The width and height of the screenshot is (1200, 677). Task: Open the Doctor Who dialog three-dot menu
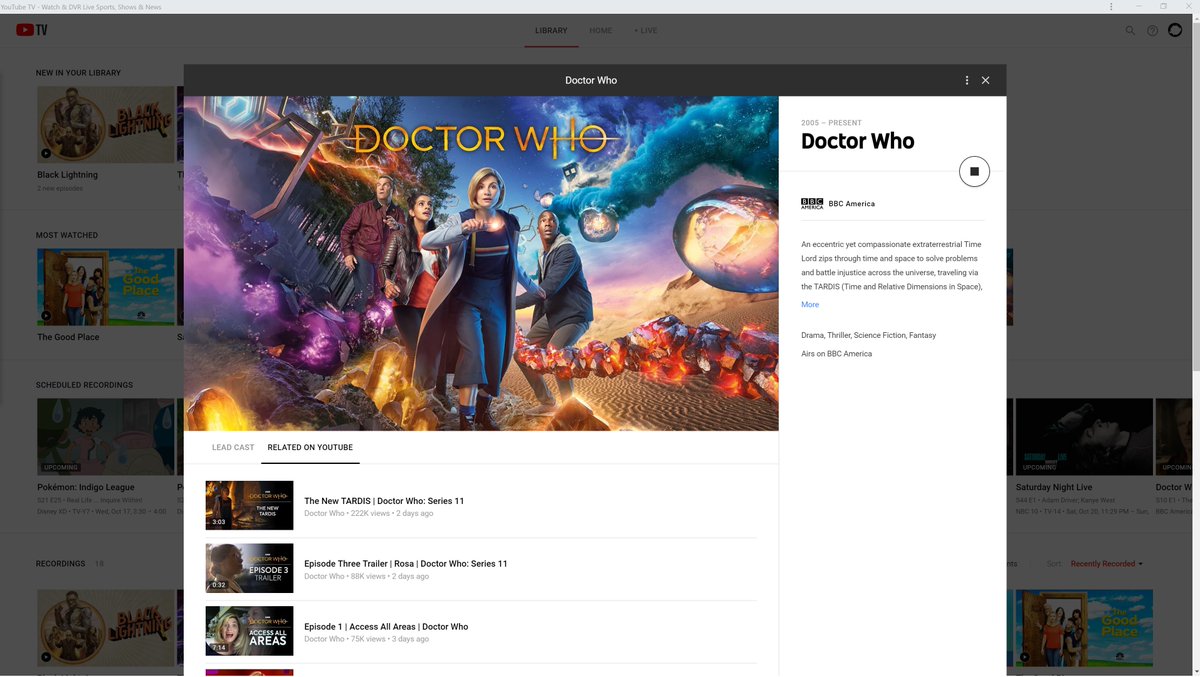click(967, 80)
